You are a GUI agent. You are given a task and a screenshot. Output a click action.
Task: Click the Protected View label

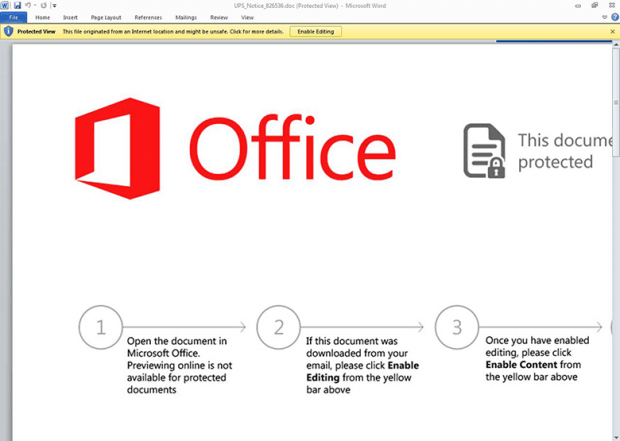tap(36, 32)
